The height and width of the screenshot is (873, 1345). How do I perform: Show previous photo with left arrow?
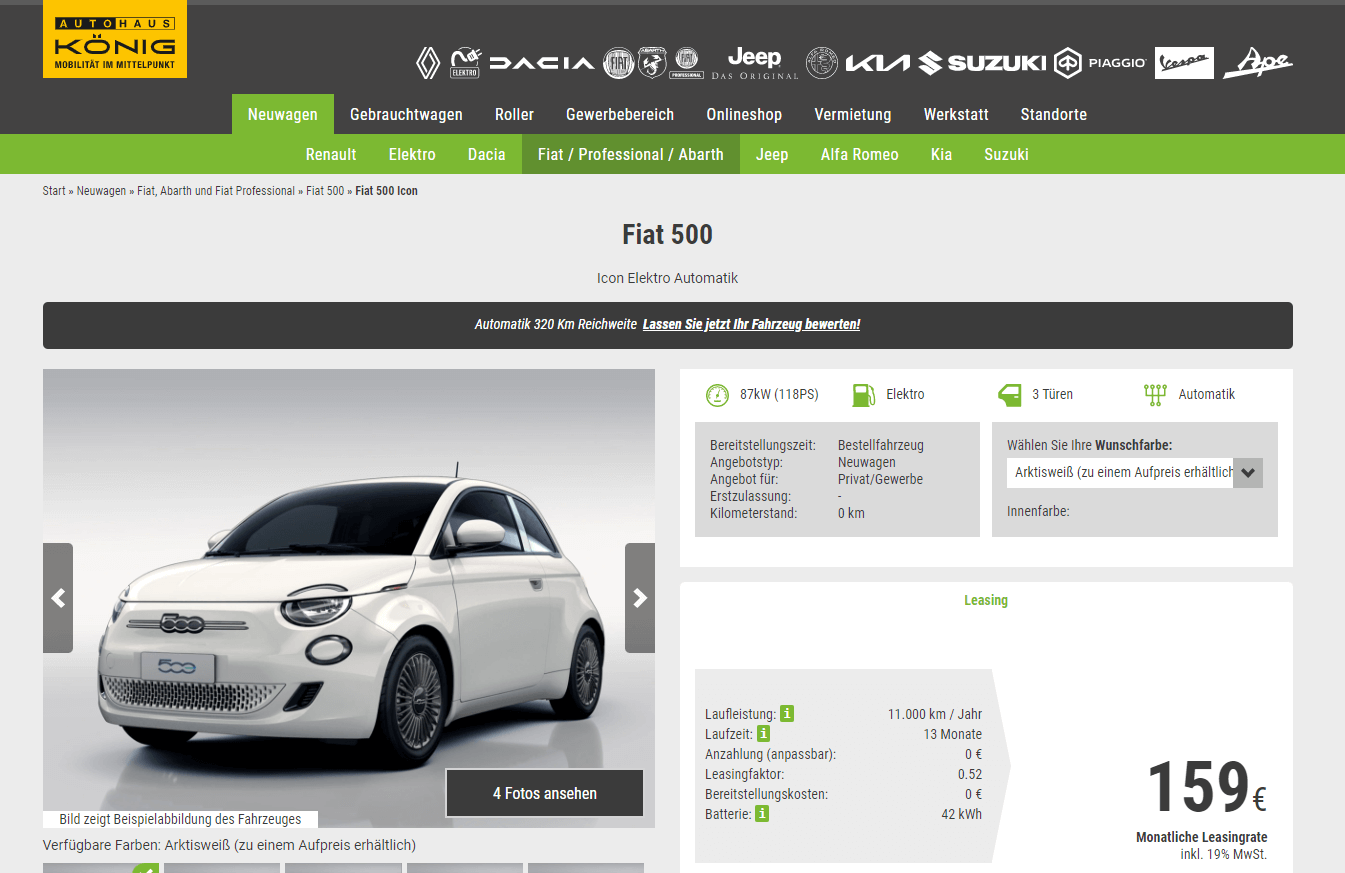pyautogui.click(x=58, y=598)
